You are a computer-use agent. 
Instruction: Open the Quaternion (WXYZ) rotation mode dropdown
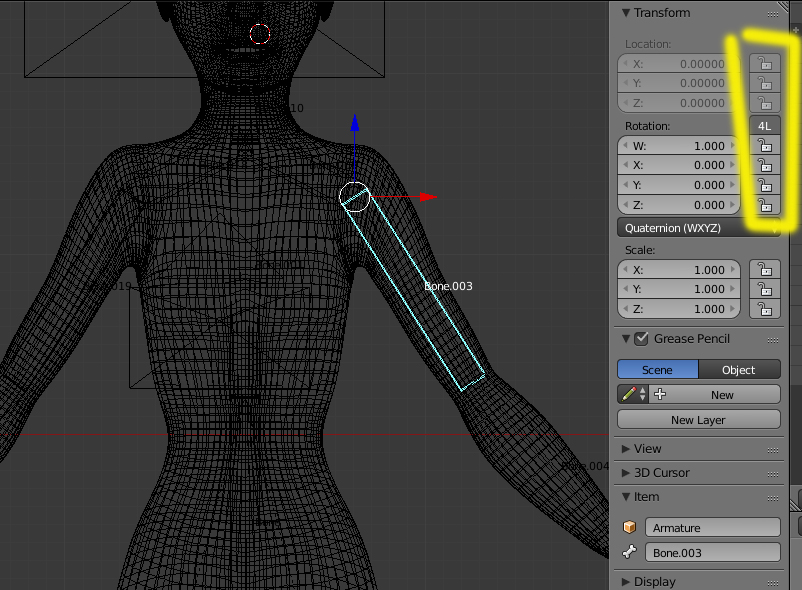[699, 228]
